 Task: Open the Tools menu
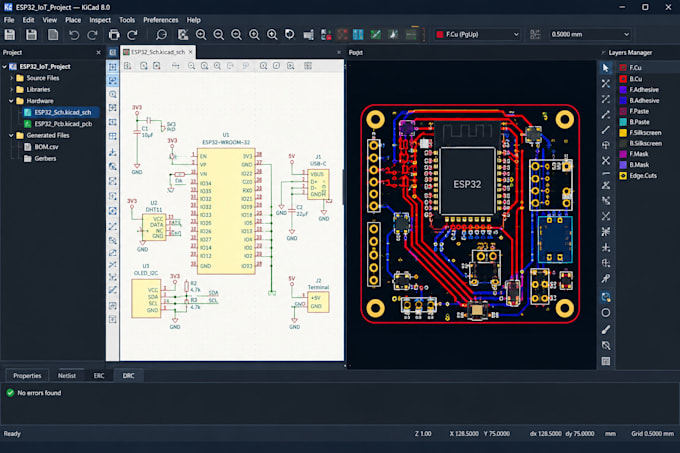(x=127, y=20)
